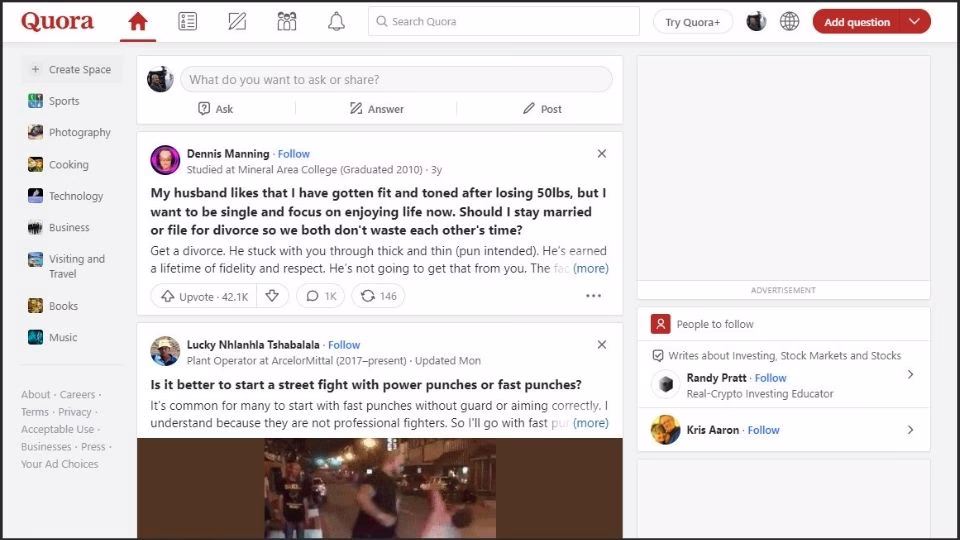Expand the Add question dropdown arrow

click(x=915, y=22)
